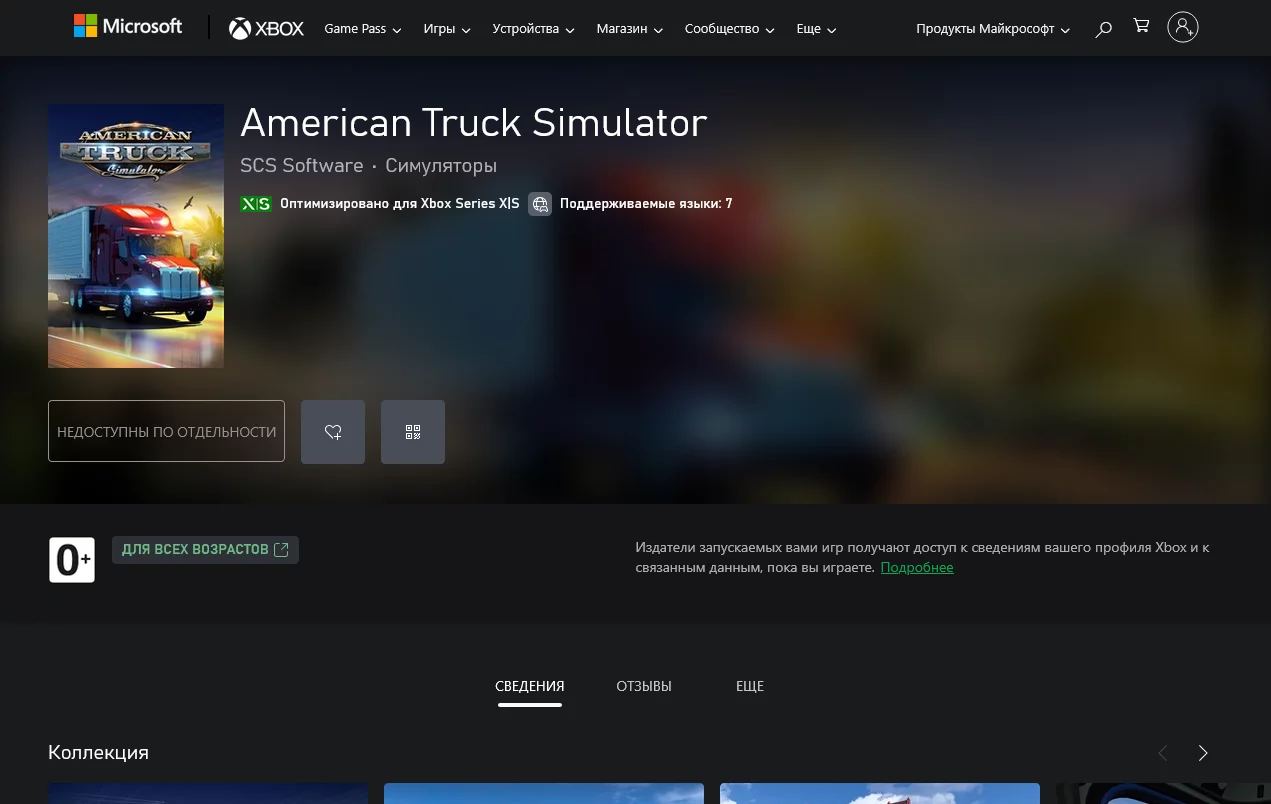Click the НЕДОСТУПНЫ ПО ОТДЕЛЬНОСТИ button
Screen dimensions: 1271x804
(166, 432)
